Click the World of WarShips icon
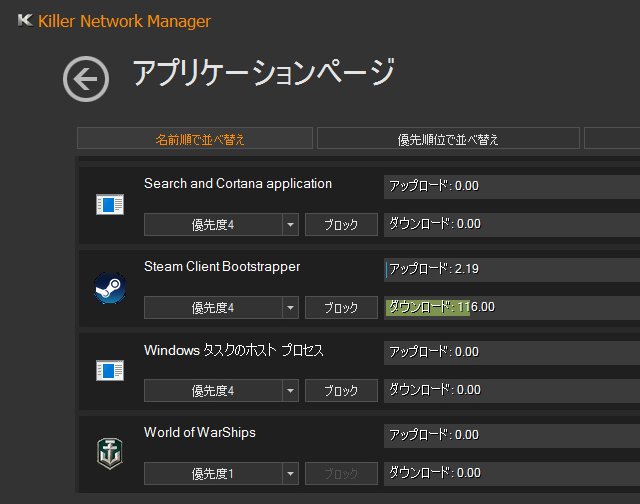The width and height of the screenshot is (640, 504). coord(108,454)
